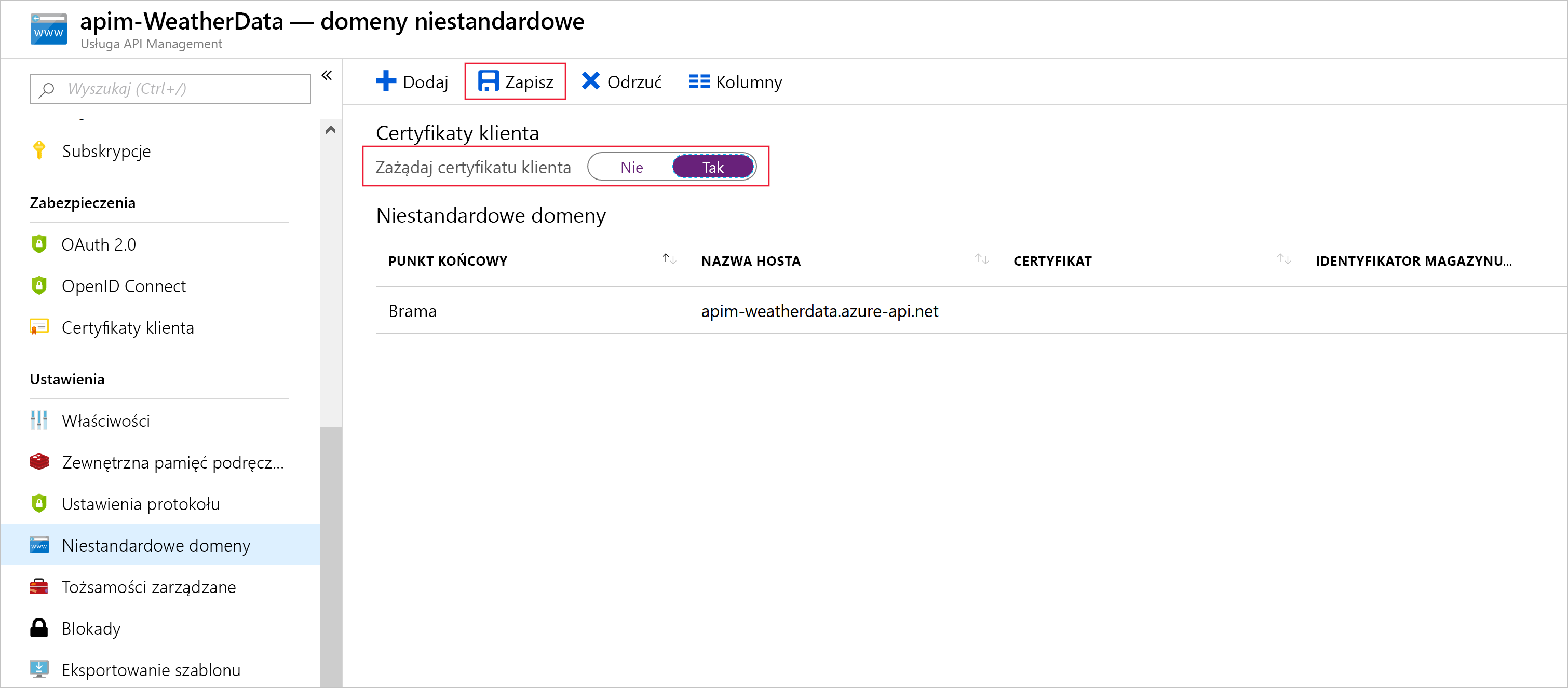The width and height of the screenshot is (1568, 688).
Task: Click the sidebar scroll up arrow
Action: pyautogui.click(x=331, y=130)
